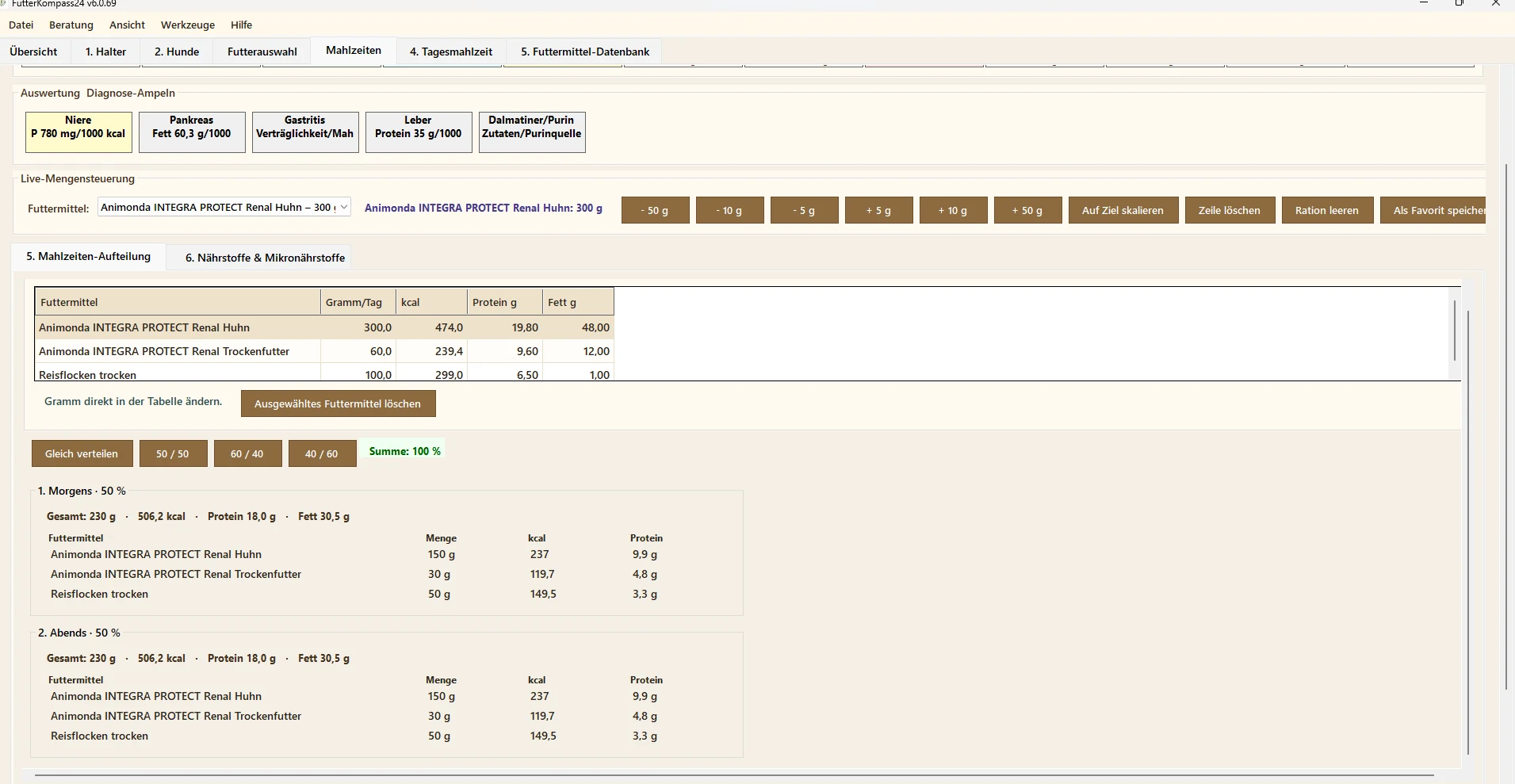Click the Gleich verteilen button
Screen dimensions: 1515x784
coord(82,453)
